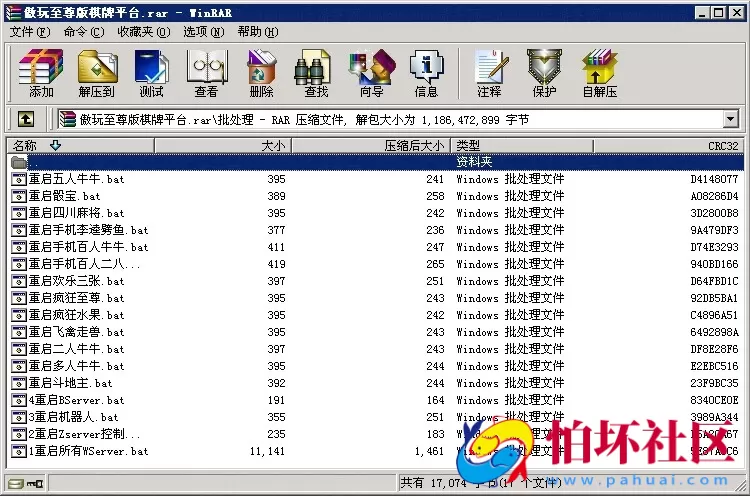Screen dimensions: 750x496
Task: Select file 1重启所有WServer.bat
Action: (x=88, y=451)
